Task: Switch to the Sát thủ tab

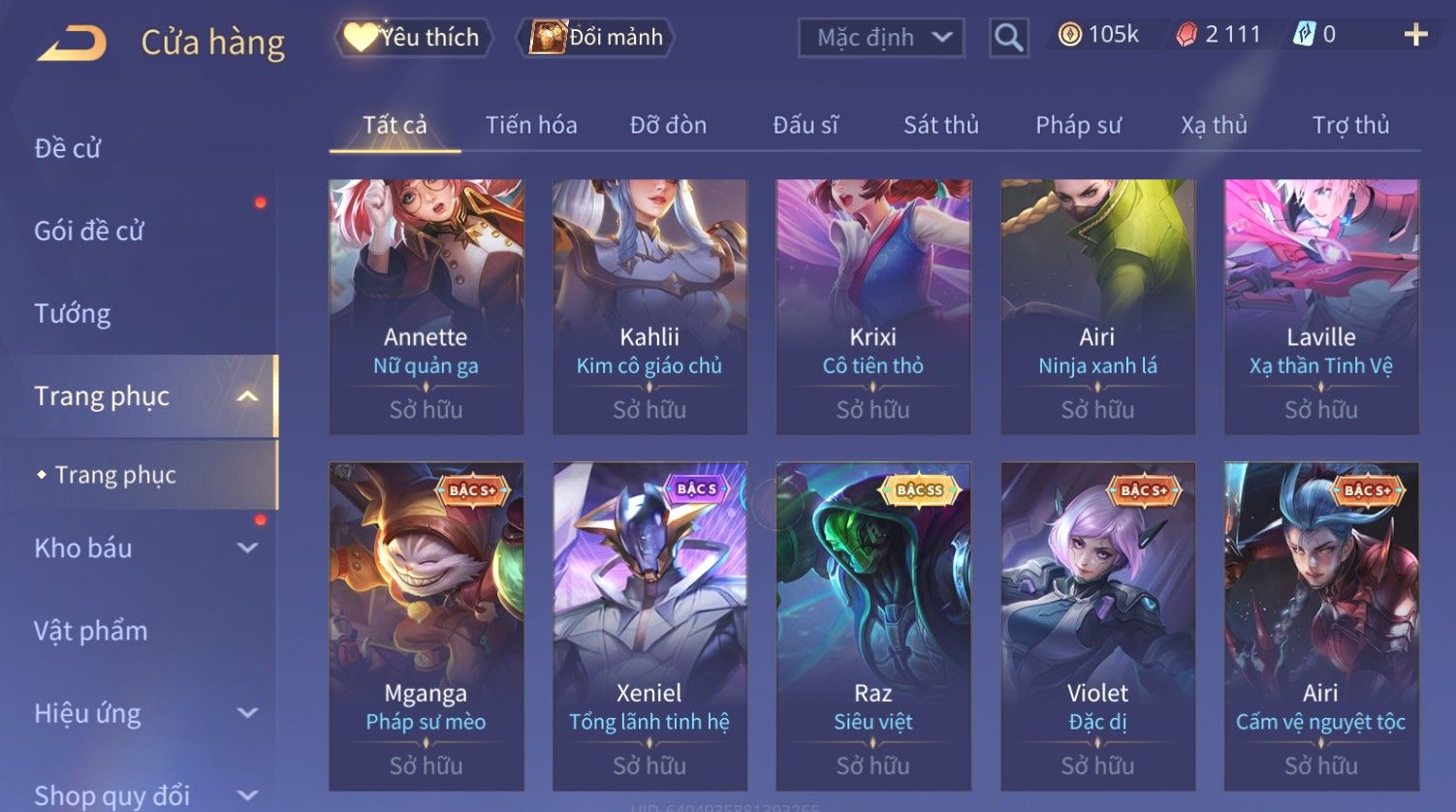Action: click(x=941, y=125)
